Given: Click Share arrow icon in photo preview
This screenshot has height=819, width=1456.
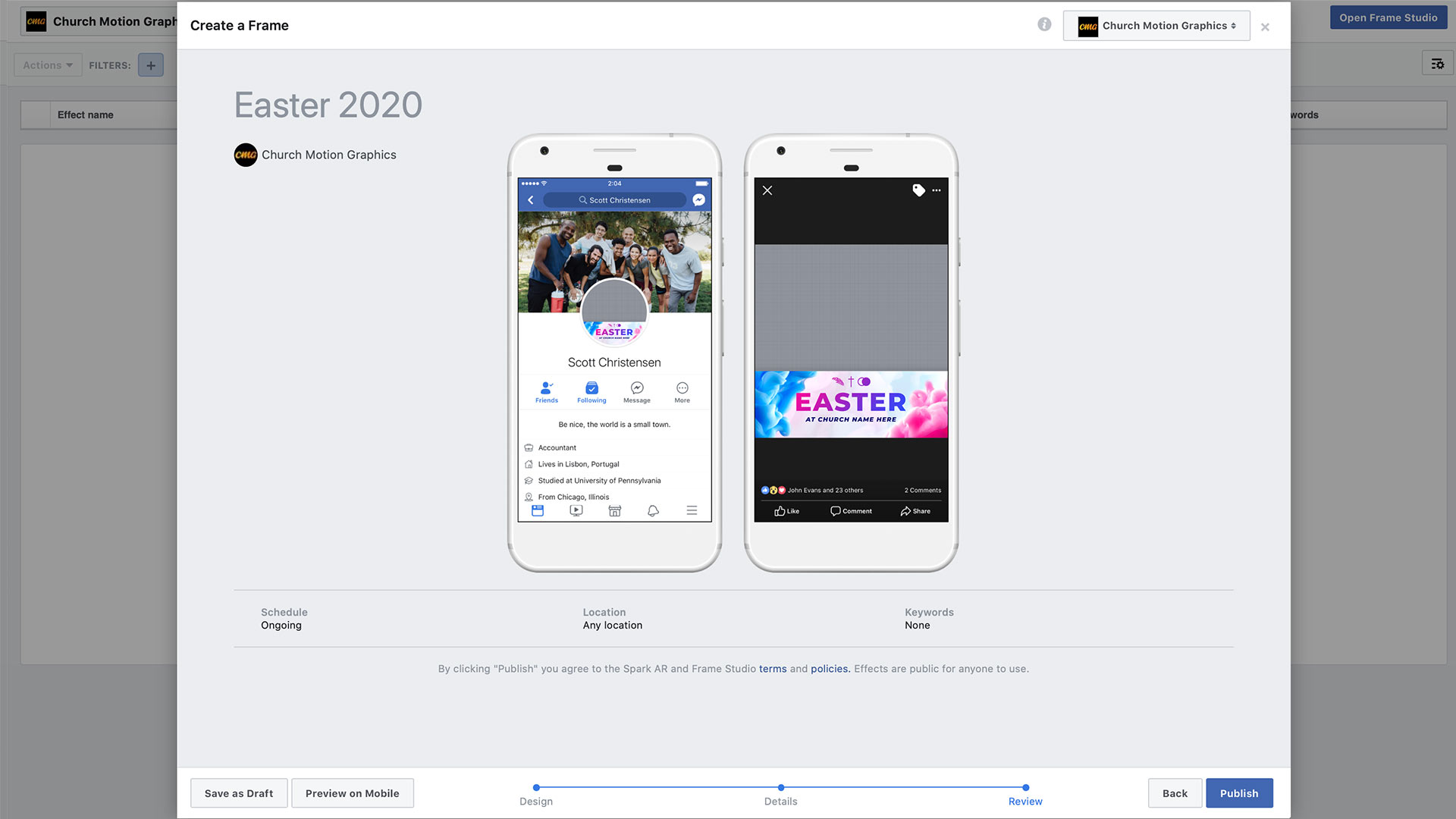Looking at the screenshot, I should 905,511.
